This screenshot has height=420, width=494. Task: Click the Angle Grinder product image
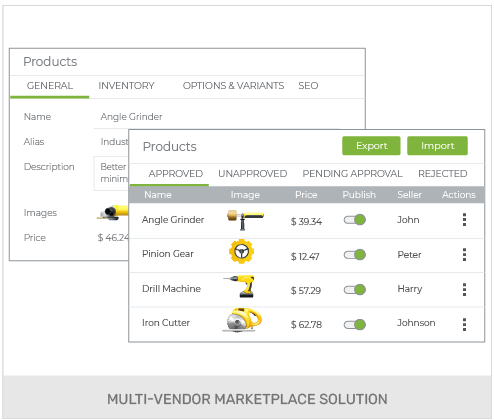245,219
